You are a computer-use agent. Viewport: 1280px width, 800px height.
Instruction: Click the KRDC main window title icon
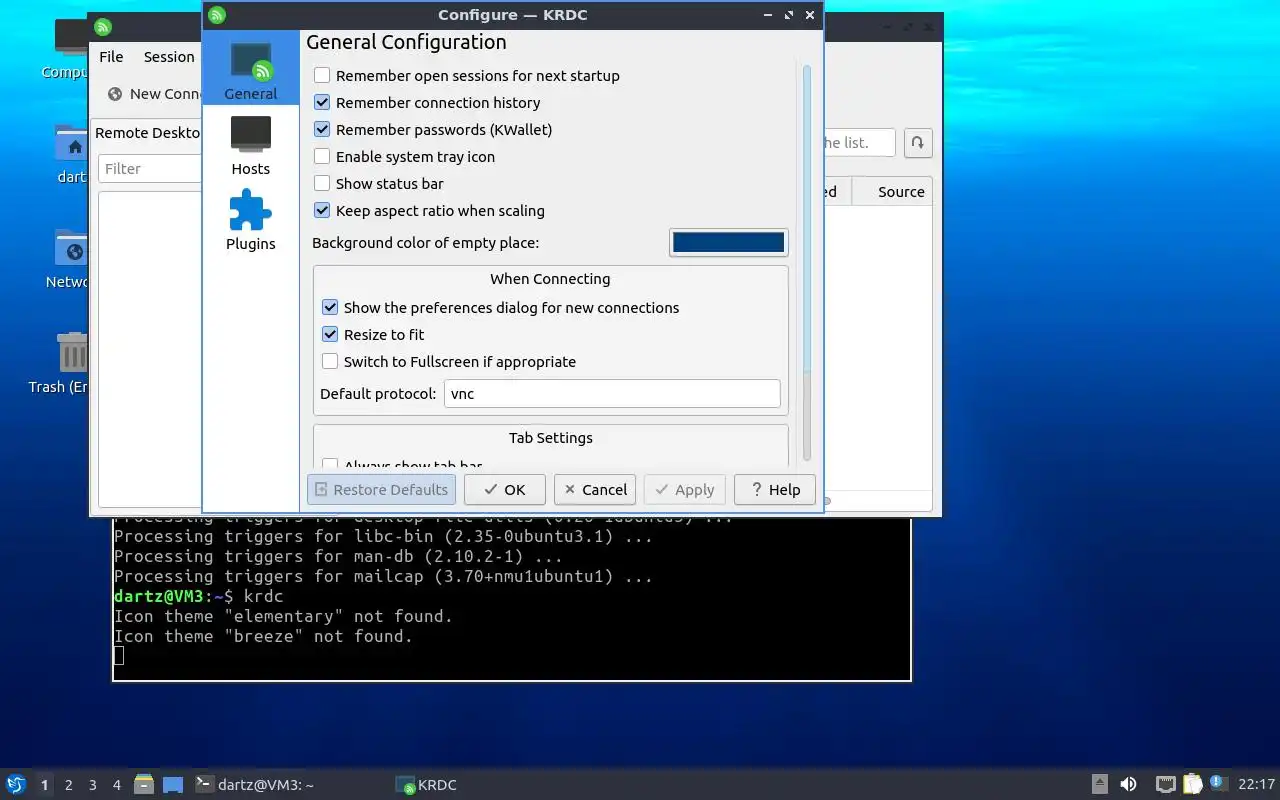[103, 27]
